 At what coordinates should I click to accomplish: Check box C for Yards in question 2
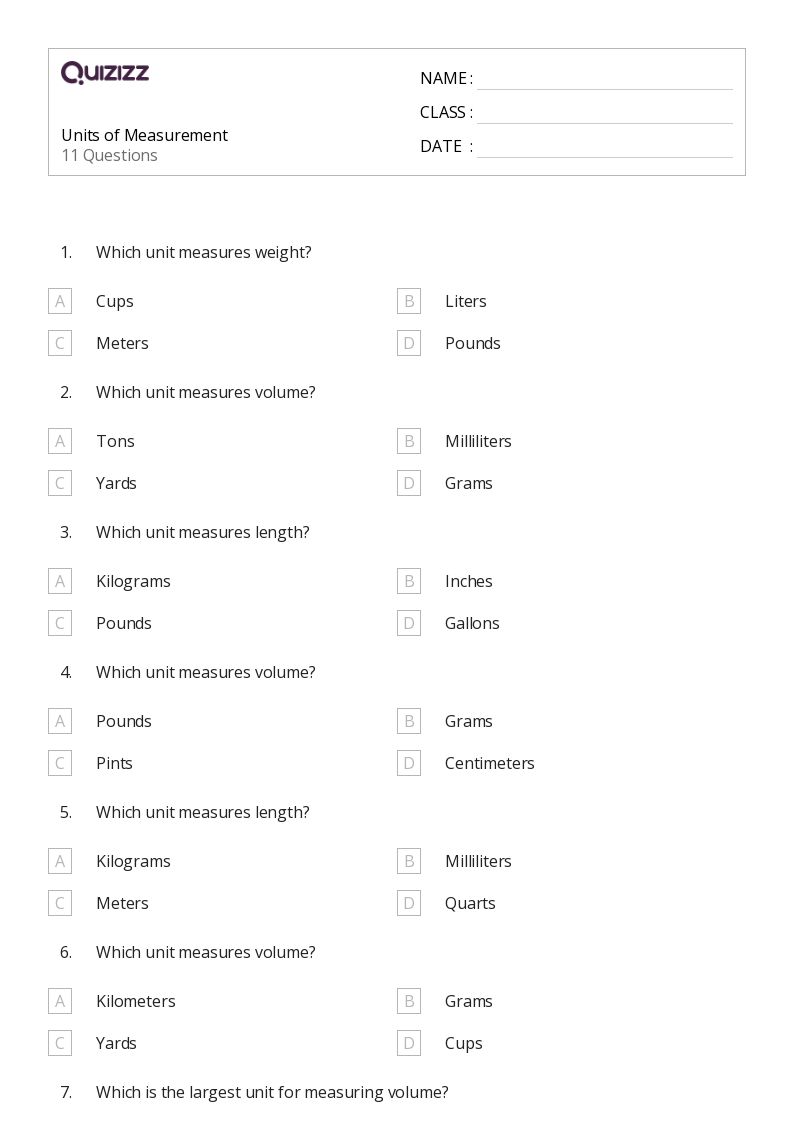click(60, 483)
